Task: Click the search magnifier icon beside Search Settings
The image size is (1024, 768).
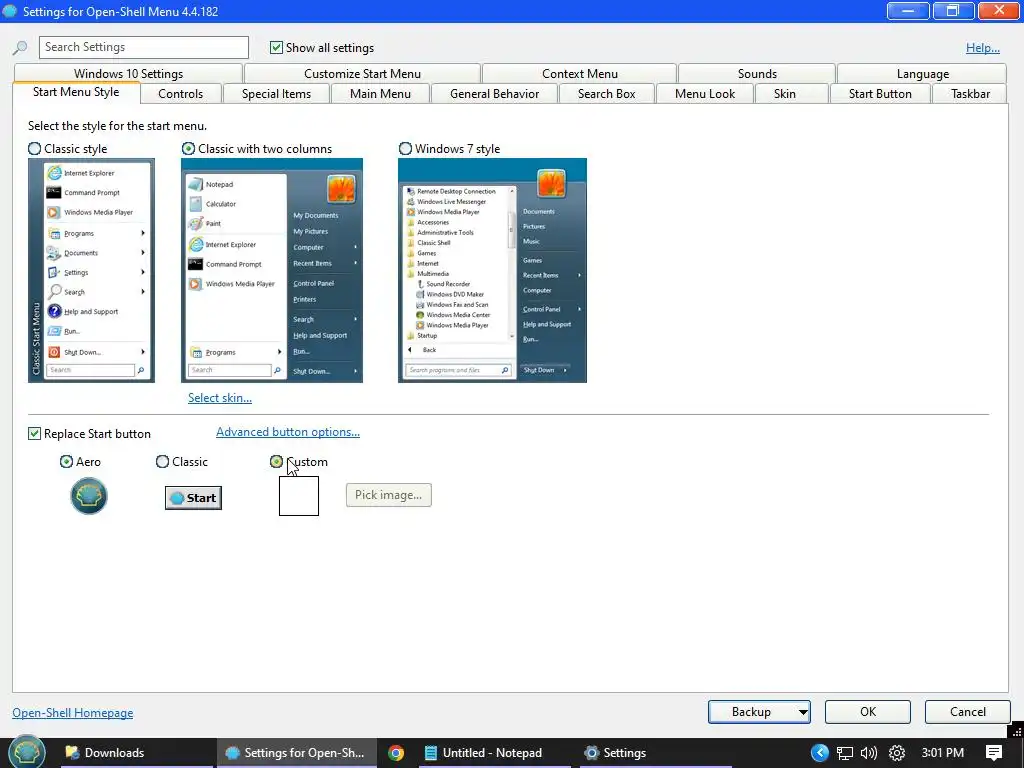Action: click(20, 48)
